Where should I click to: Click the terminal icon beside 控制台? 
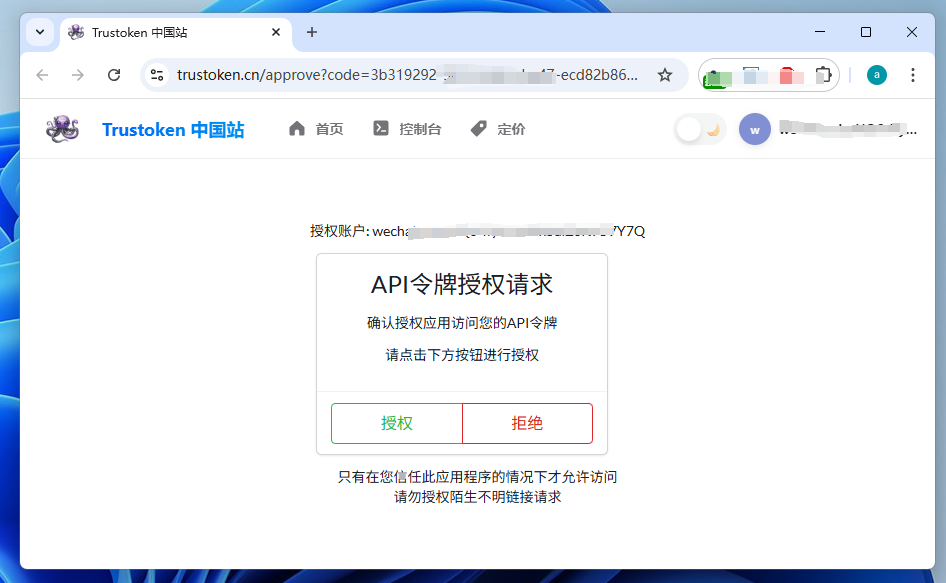pos(381,129)
